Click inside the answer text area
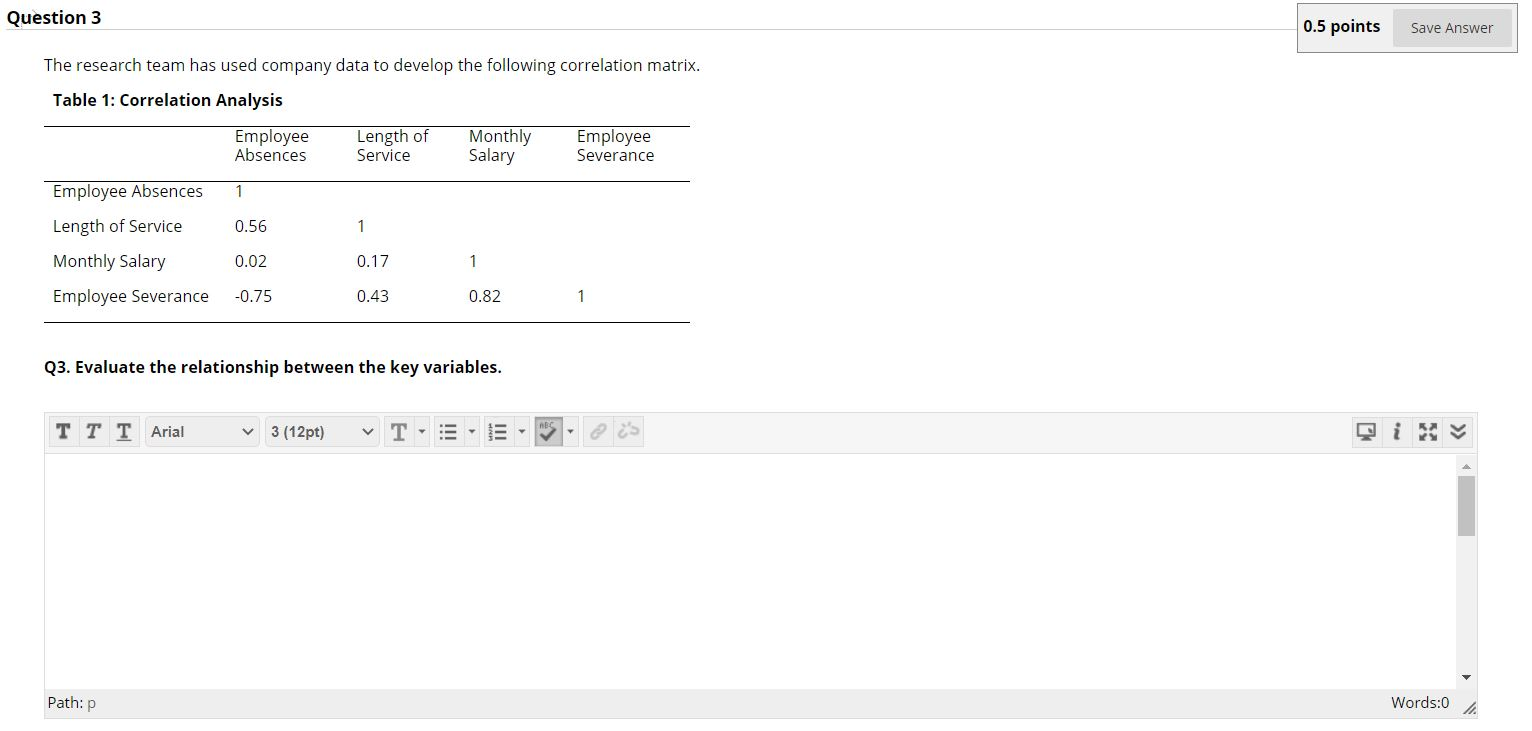The image size is (1532, 731). [x=750, y=571]
